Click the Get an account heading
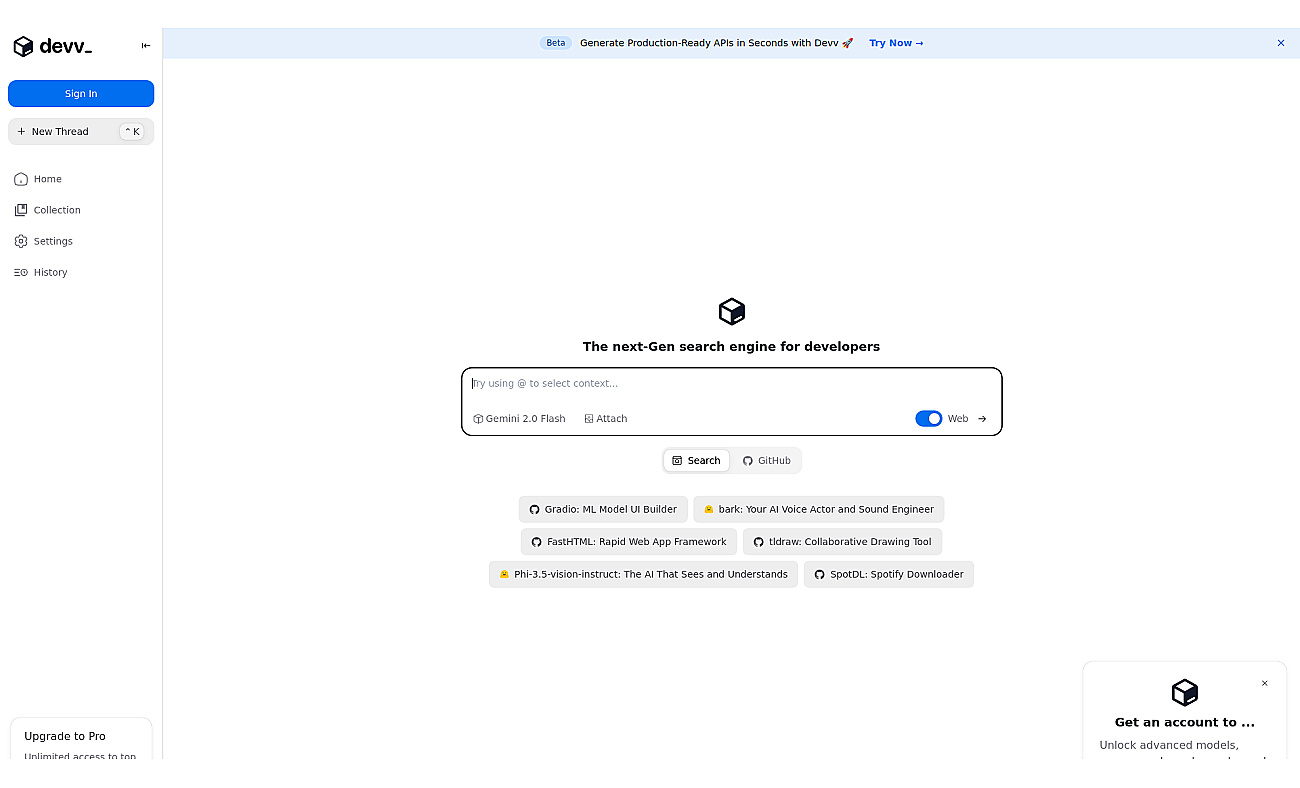The width and height of the screenshot is (1300, 788). pyautogui.click(x=1185, y=722)
